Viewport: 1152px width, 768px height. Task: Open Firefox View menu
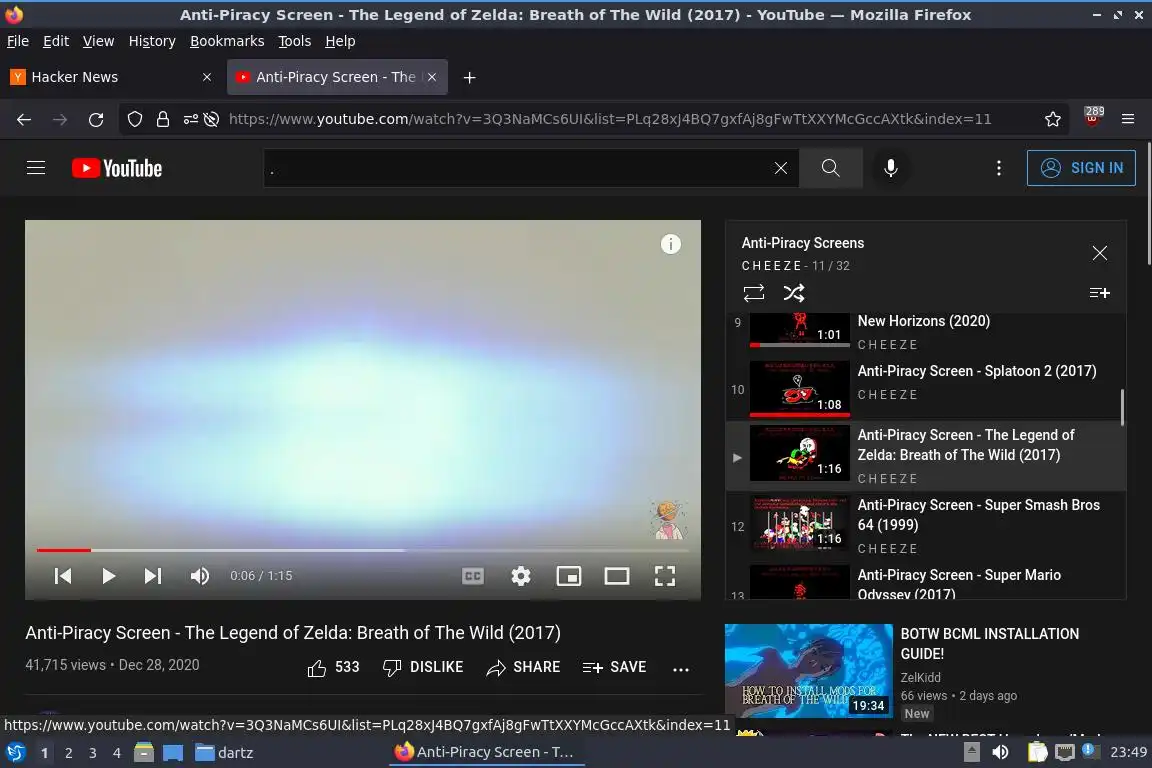98,41
